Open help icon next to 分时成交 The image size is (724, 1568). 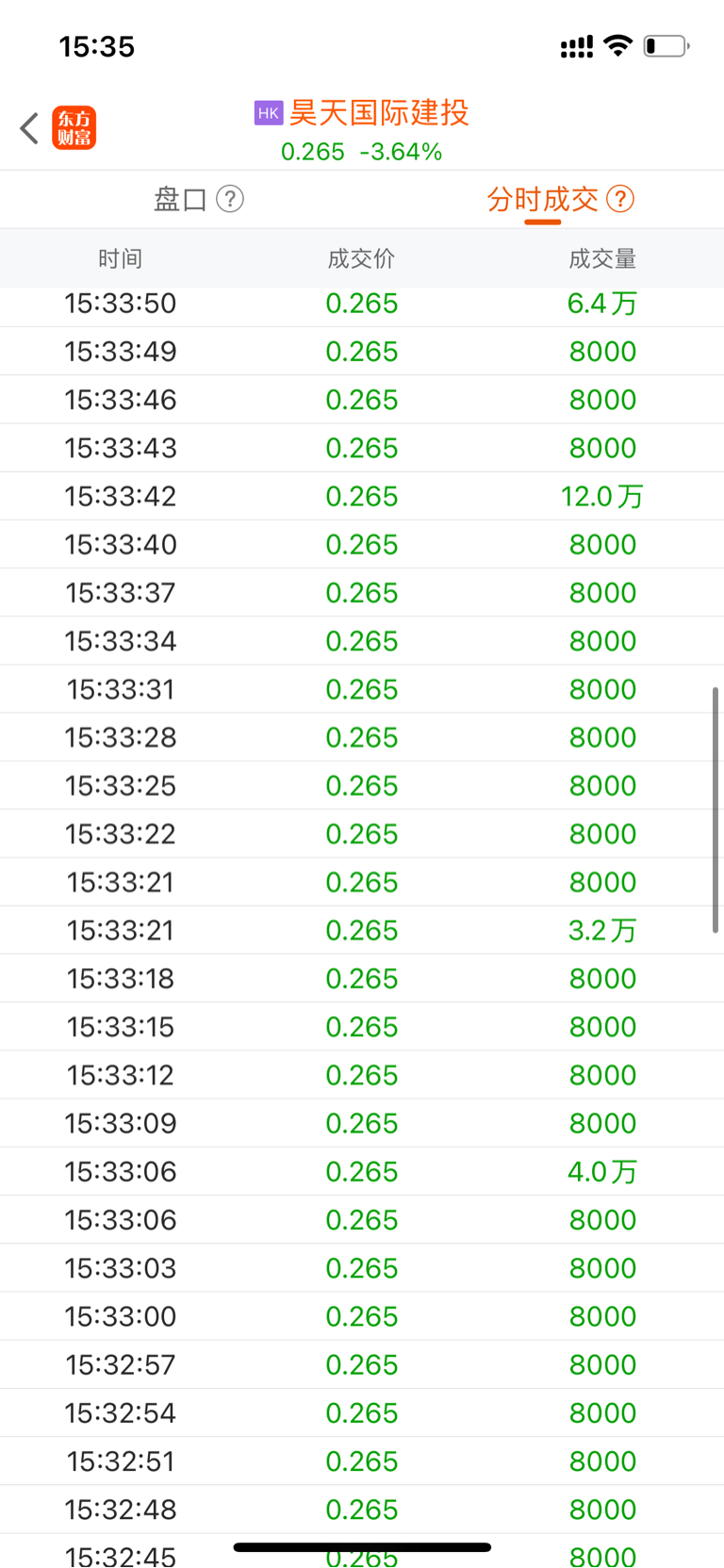pos(620,199)
